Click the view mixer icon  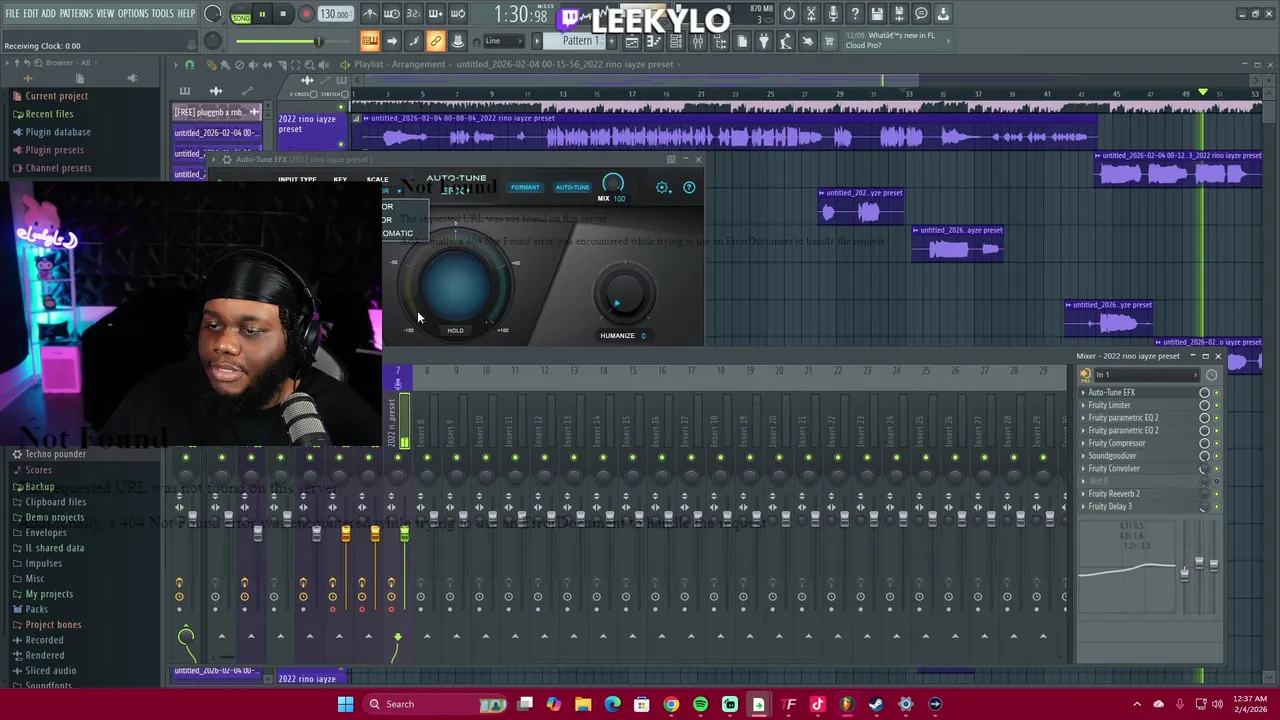tap(698, 41)
